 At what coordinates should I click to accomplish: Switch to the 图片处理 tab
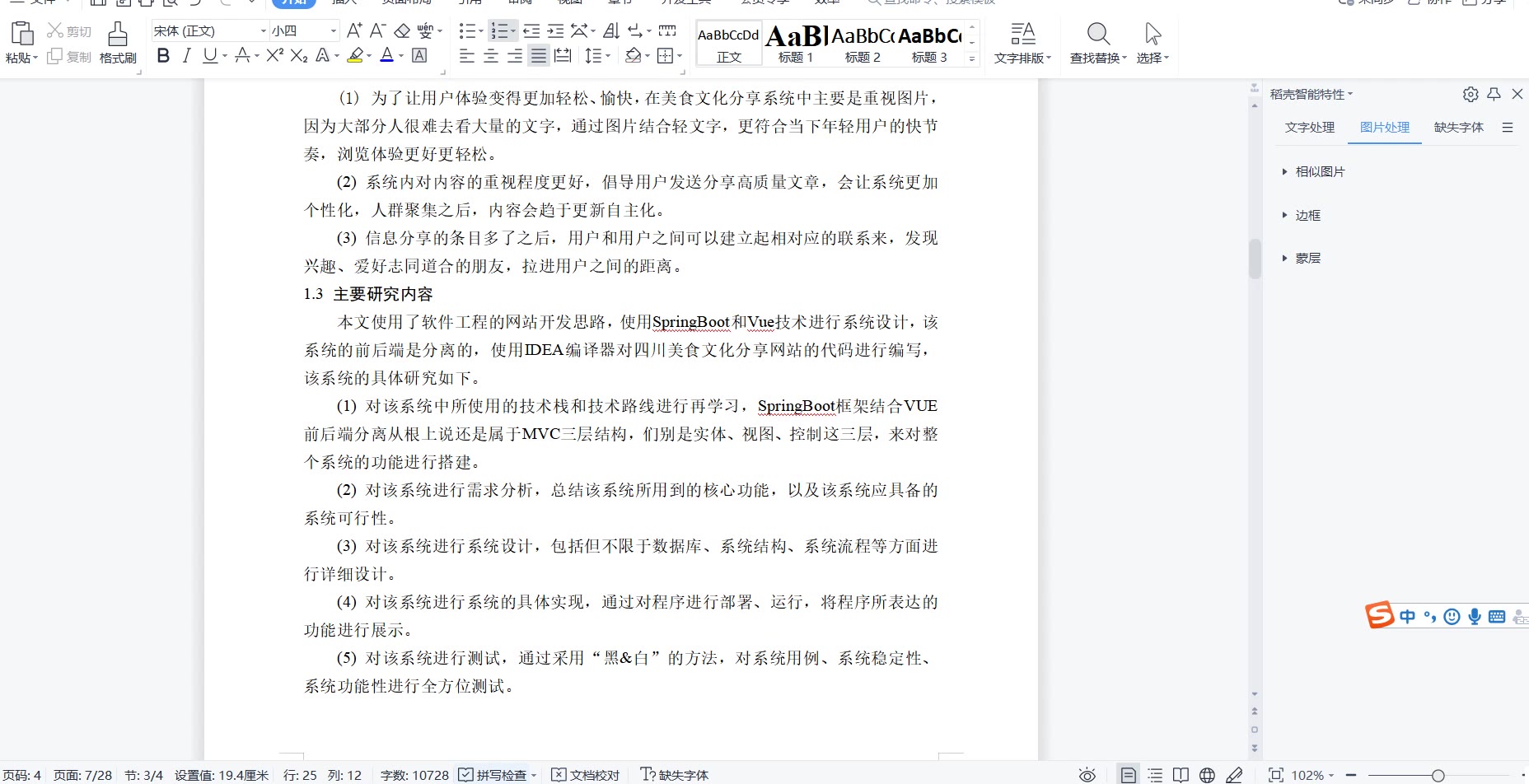[1385, 127]
